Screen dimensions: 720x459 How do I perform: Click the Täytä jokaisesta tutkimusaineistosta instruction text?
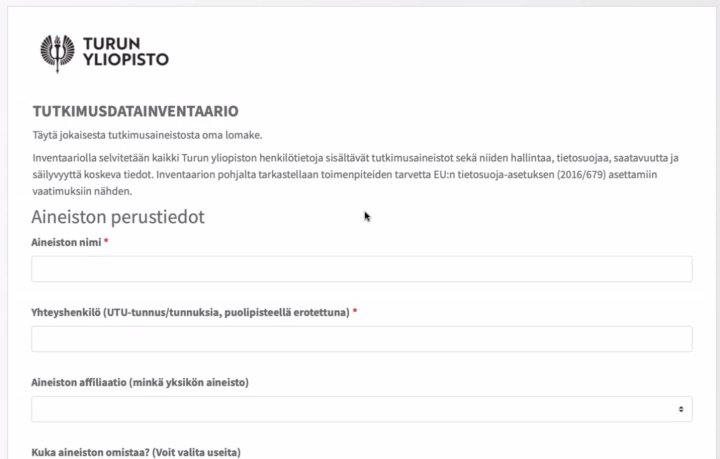(x=147, y=135)
